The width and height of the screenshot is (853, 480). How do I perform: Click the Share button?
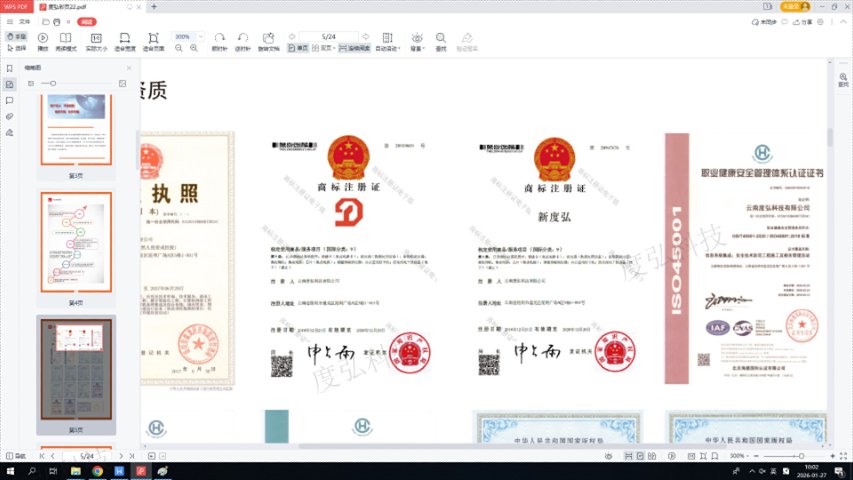pyautogui.click(x=802, y=22)
